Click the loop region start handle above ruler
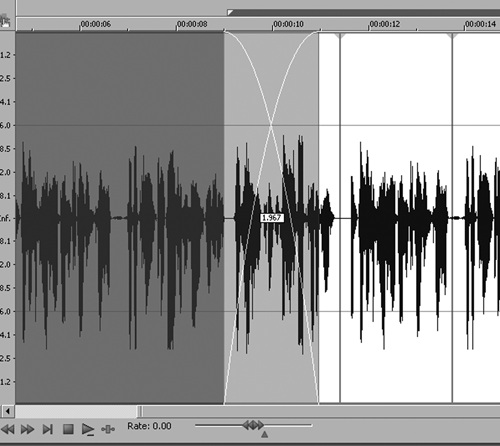500x446 pixels. pos(230,13)
